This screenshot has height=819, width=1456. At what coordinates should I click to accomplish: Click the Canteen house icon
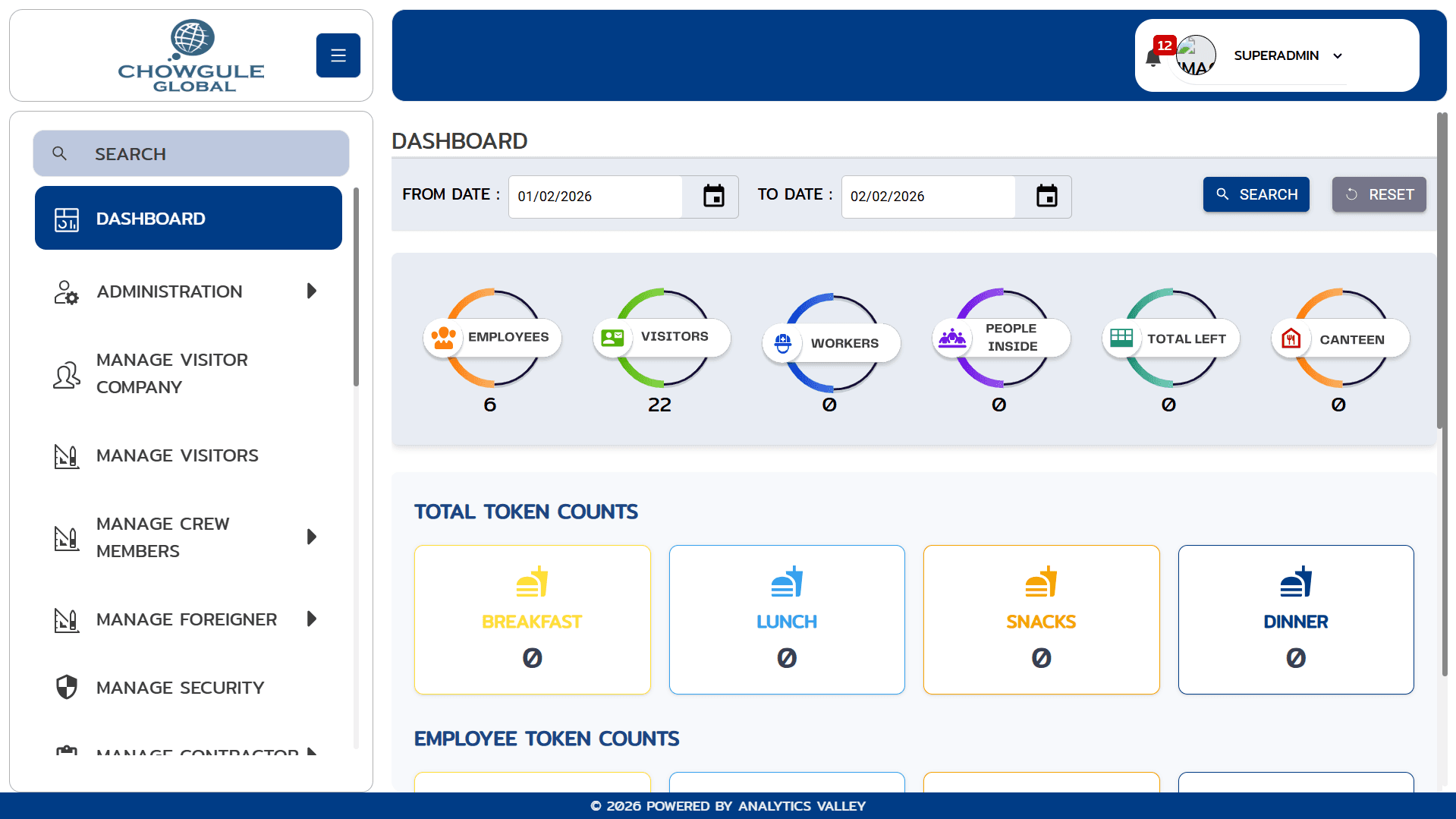pyautogui.click(x=1291, y=339)
